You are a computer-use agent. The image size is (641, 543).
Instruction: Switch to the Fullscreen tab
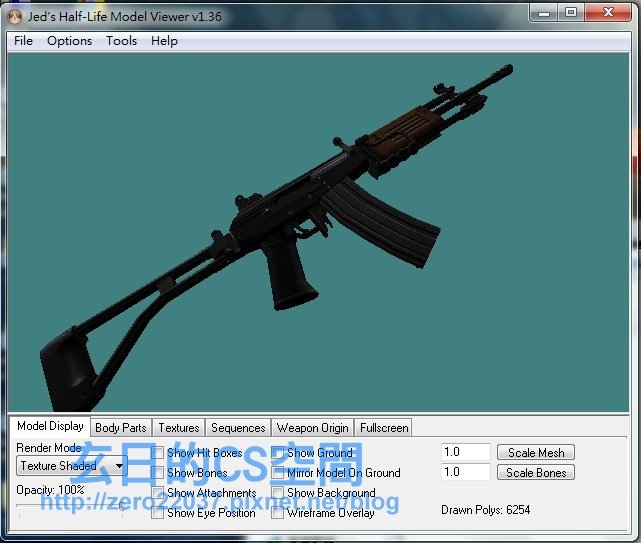[383, 428]
